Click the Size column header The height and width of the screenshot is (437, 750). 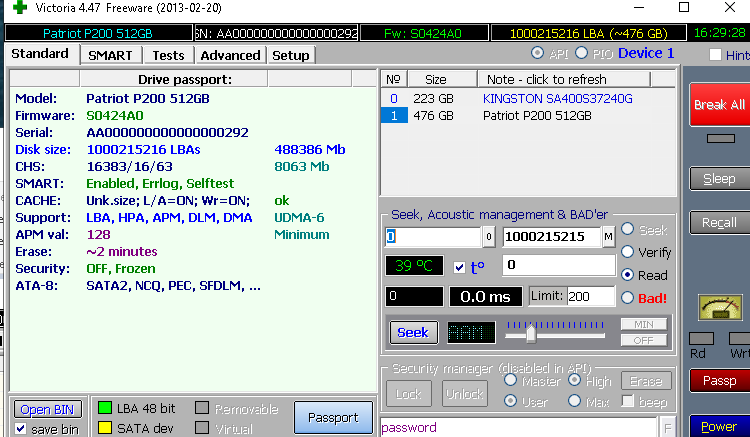(442, 79)
